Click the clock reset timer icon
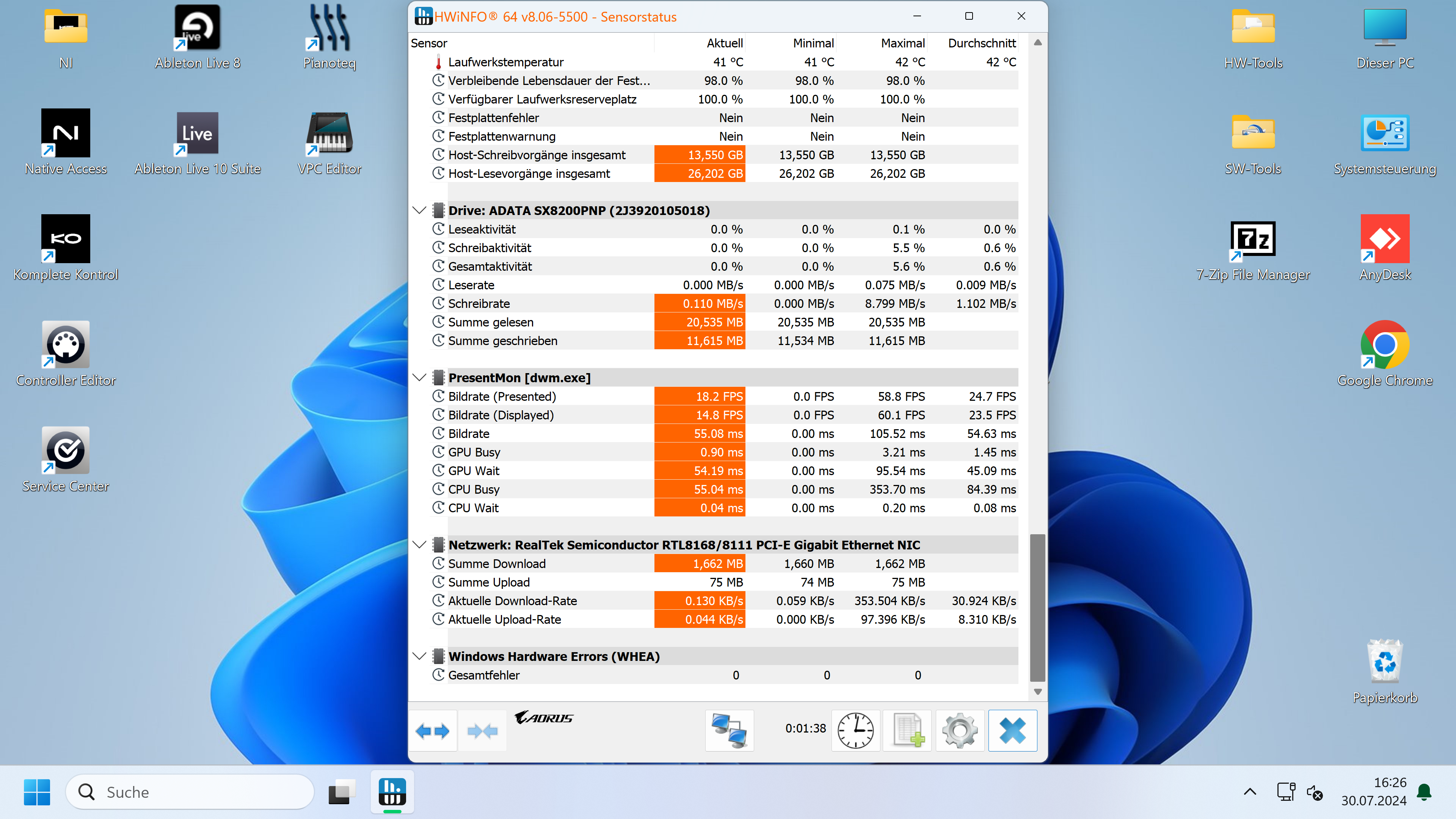 pyautogui.click(x=855, y=731)
